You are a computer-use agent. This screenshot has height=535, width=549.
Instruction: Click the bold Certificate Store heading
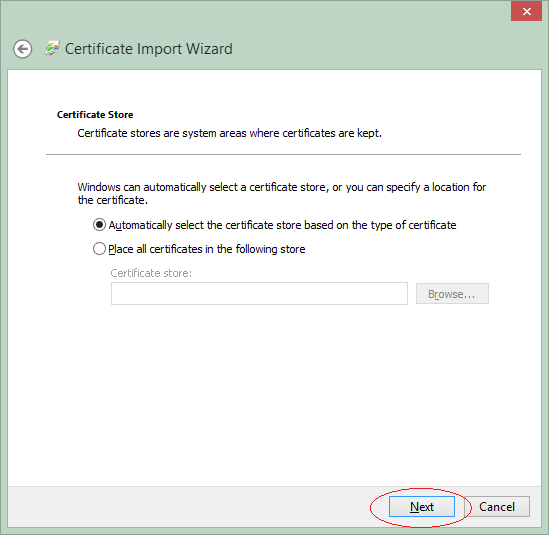[x=95, y=114]
